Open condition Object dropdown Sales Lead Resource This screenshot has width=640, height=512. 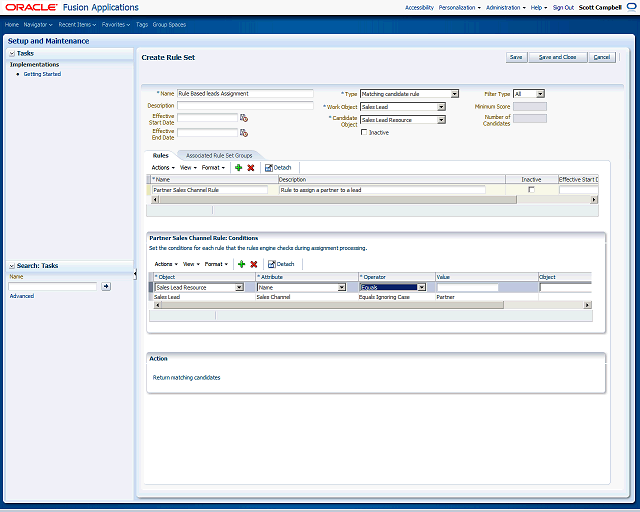(x=240, y=287)
